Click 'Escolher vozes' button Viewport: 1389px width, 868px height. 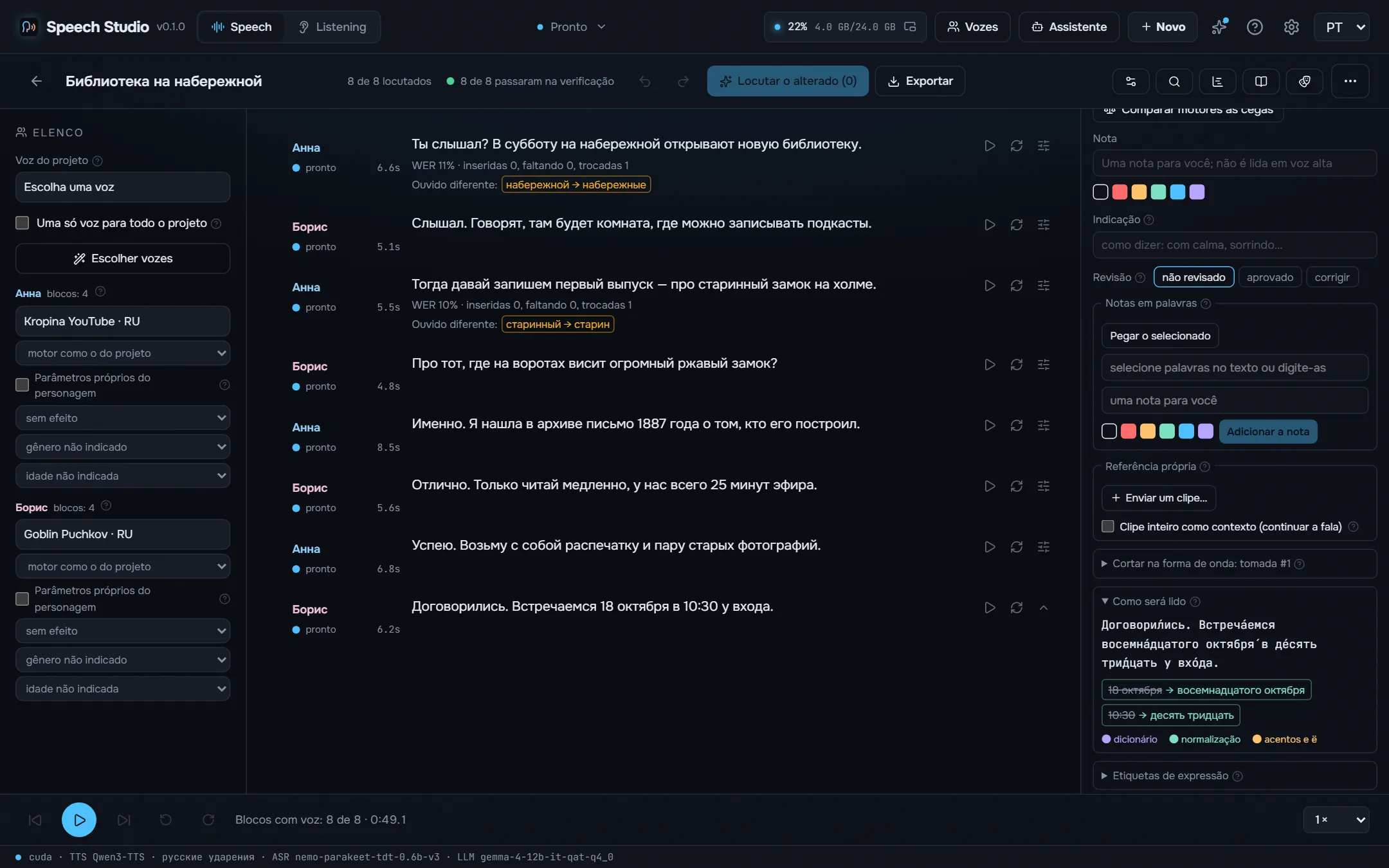click(x=123, y=258)
